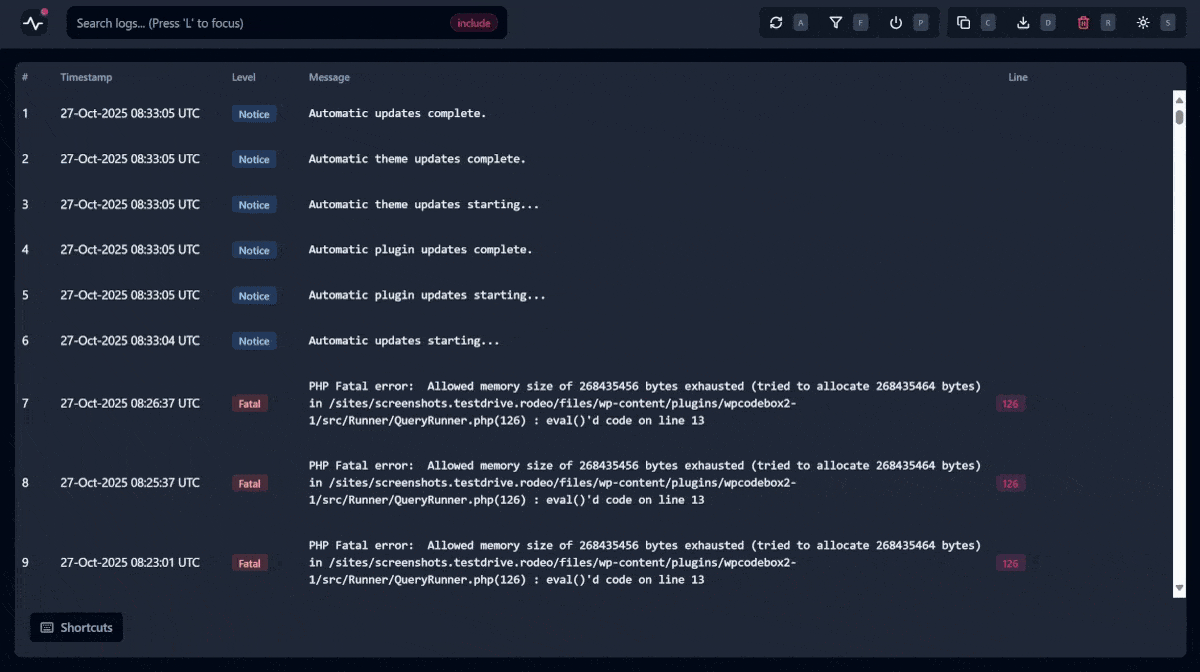
Task: Toggle filtering with the F key badge
Action: click(858, 22)
